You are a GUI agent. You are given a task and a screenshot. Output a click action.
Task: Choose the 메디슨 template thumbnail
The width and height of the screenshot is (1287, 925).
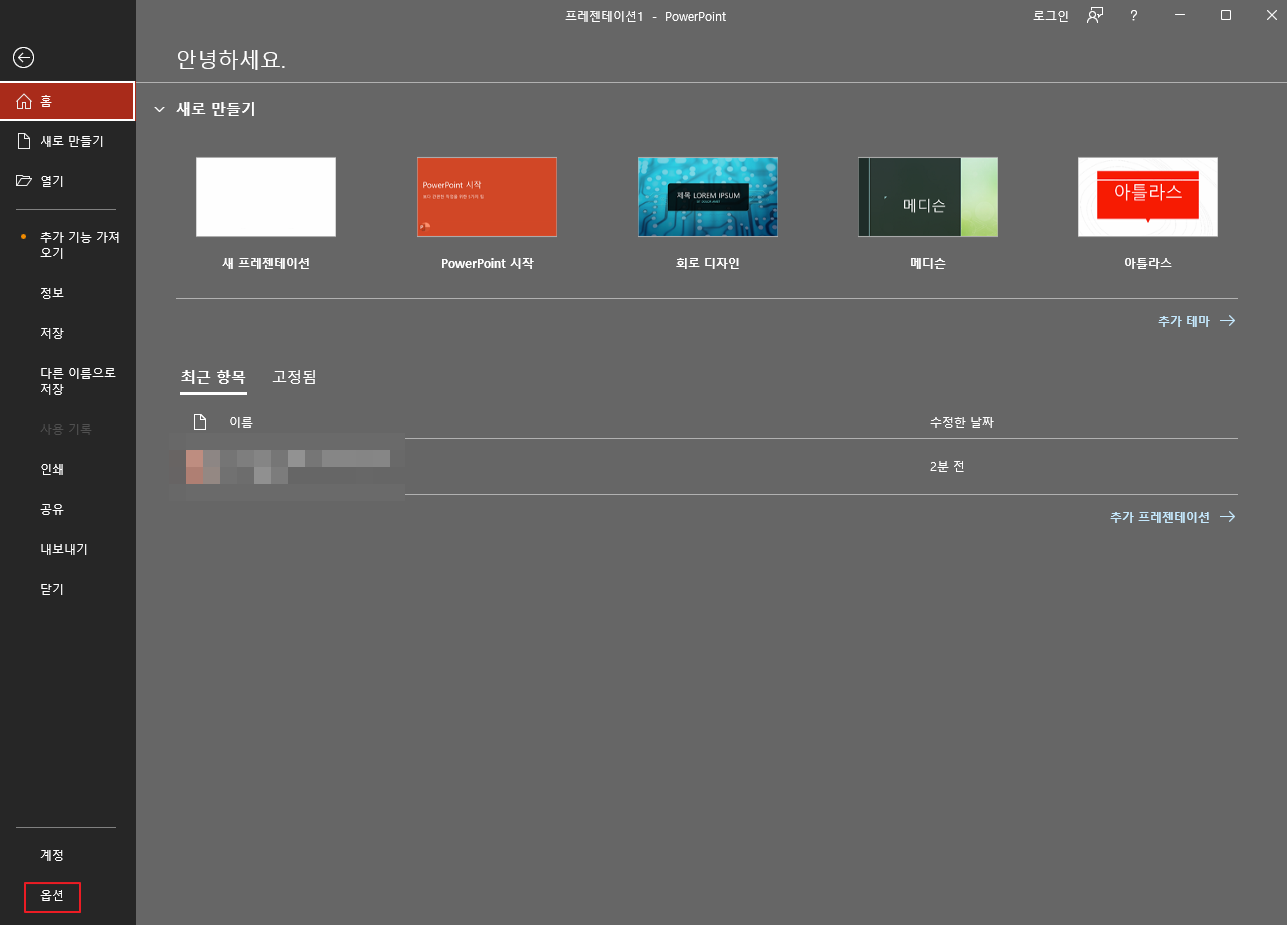pos(928,197)
